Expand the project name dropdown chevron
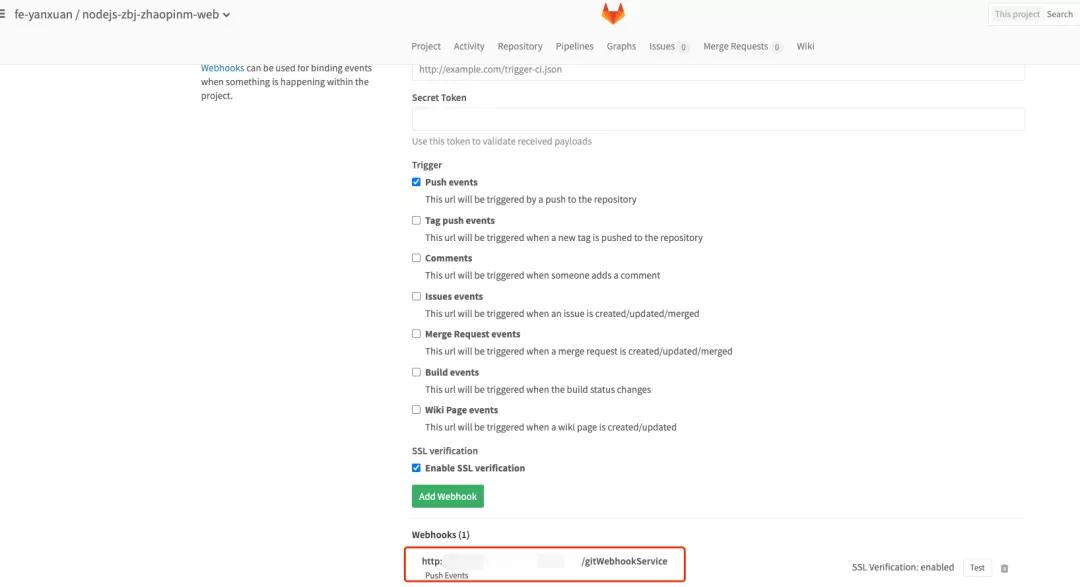 226,14
